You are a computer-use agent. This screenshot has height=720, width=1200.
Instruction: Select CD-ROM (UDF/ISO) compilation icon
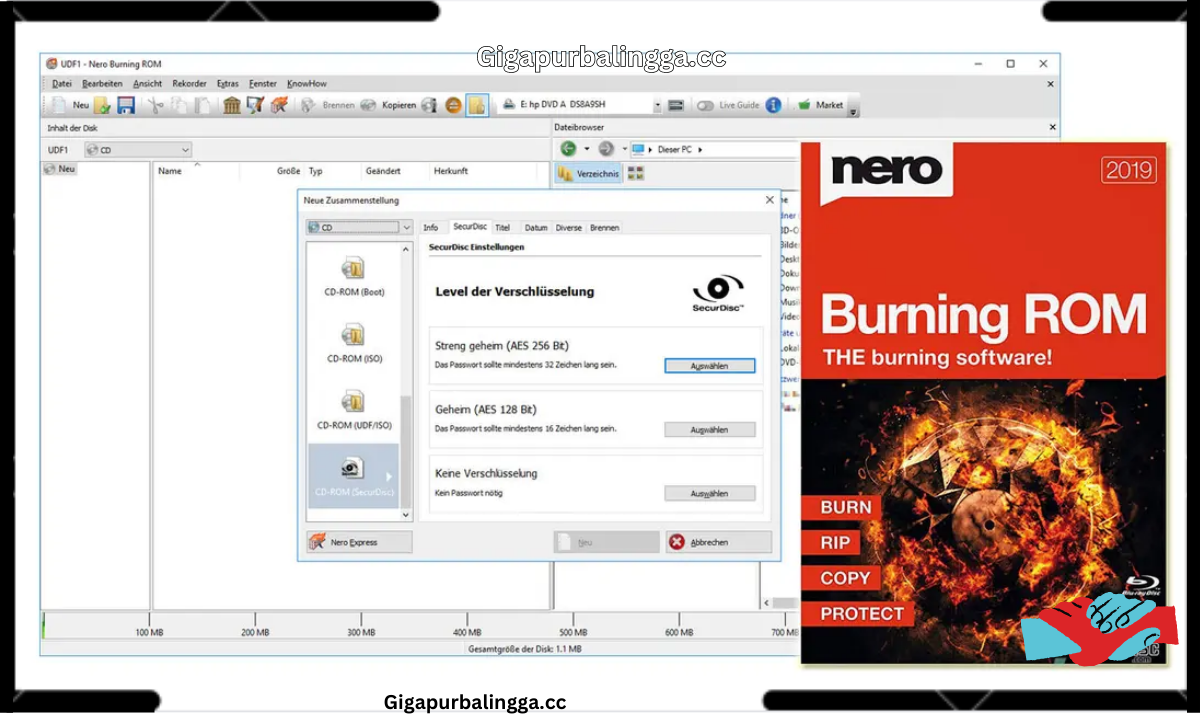coord(352,401)
